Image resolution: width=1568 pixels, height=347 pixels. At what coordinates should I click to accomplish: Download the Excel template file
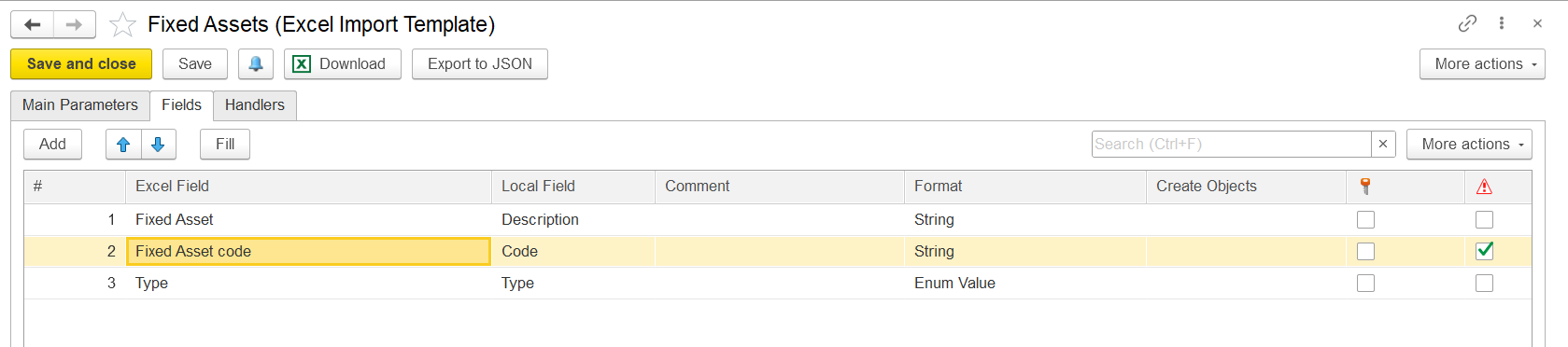coord(343,64)
